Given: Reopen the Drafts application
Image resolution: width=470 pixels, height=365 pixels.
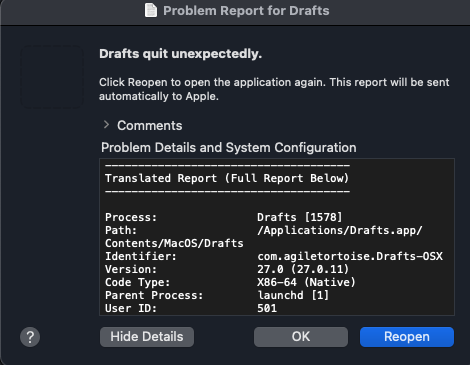Looking at the screenshot, I should pyautogui.click(x=407, y=337).
